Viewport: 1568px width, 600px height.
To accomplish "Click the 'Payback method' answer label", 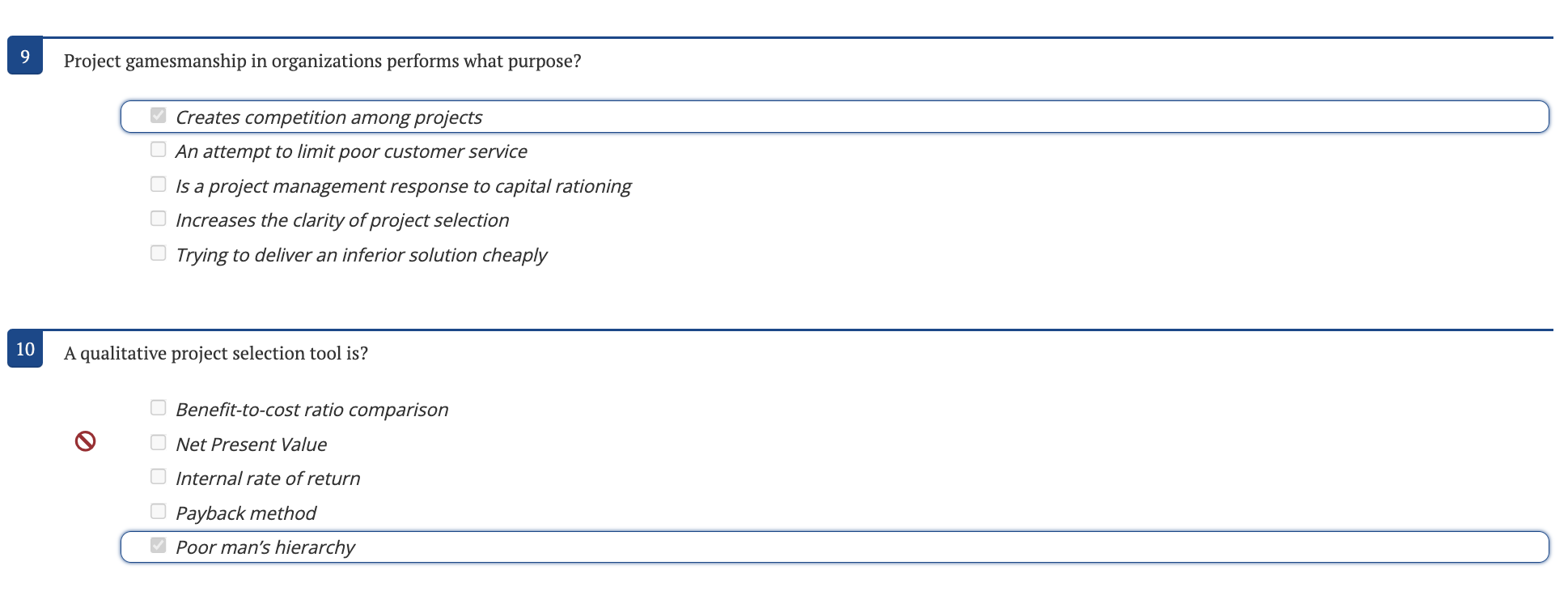I will 246,513.
